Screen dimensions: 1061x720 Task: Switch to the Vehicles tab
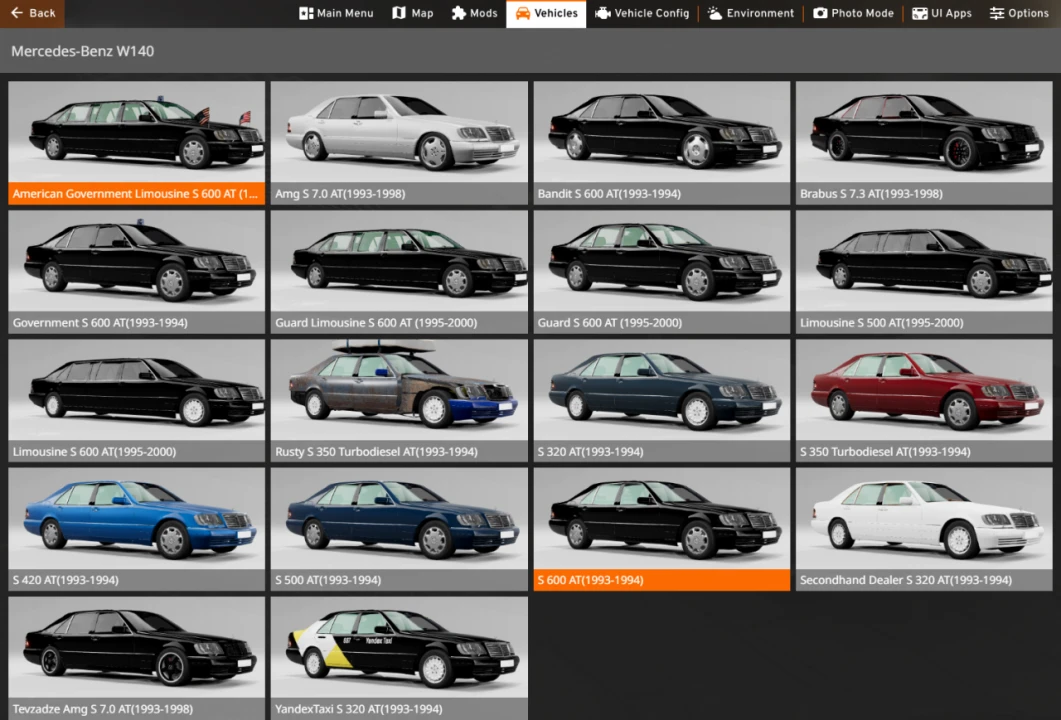pyautogui.click(x=545, y=13)
